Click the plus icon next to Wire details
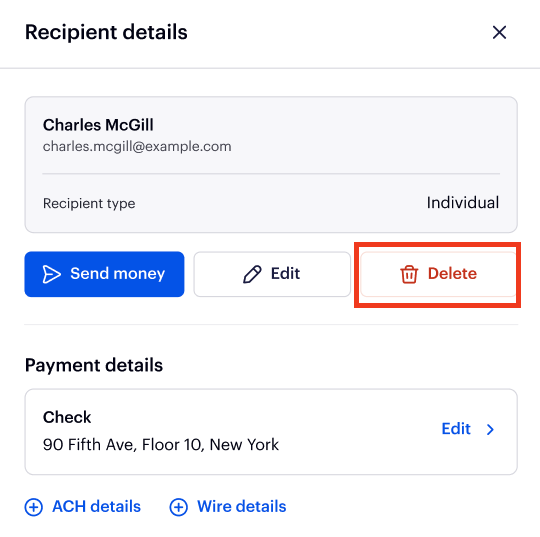Screen dimensions: 540x537 tap(178, 507)
